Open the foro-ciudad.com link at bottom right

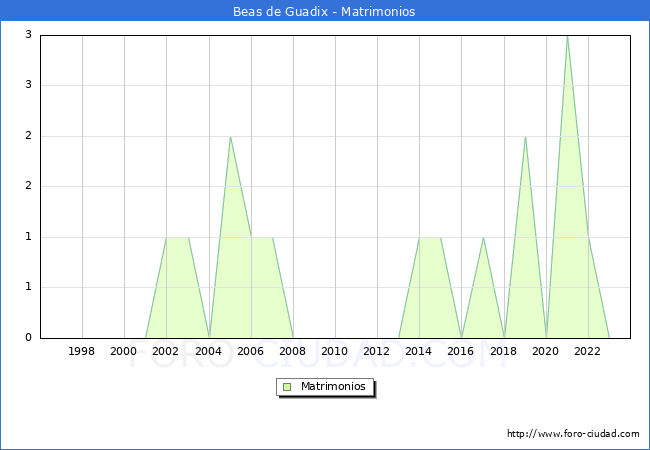(x=573, y=434)
